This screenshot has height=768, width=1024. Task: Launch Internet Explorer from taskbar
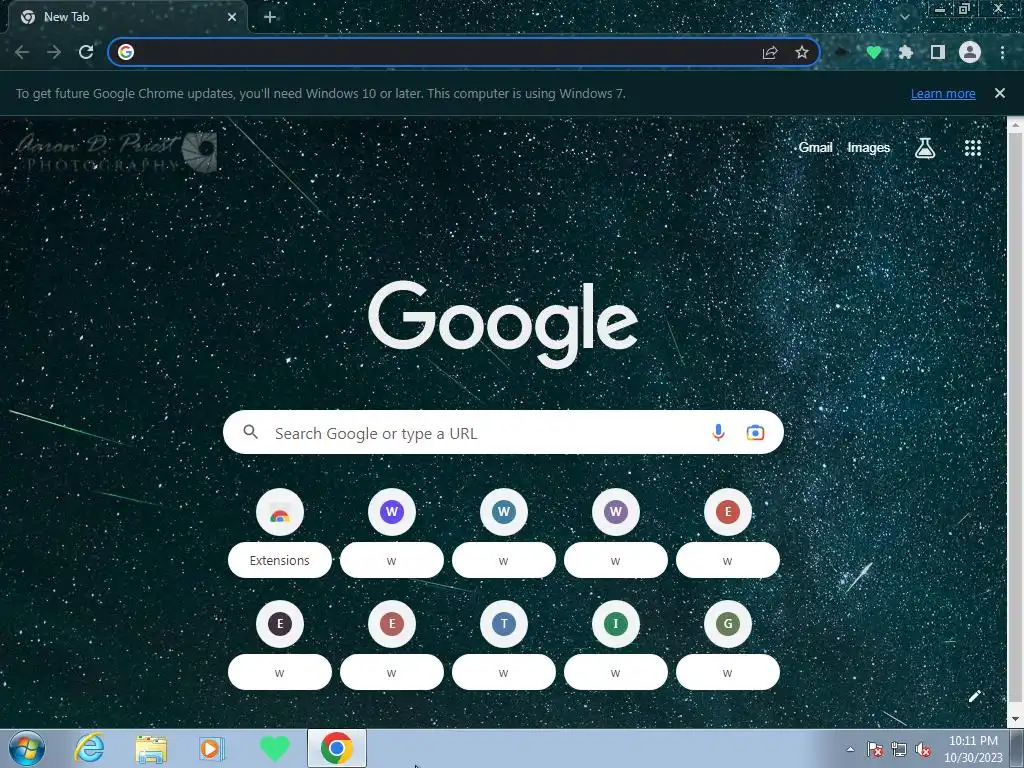coord(89,748)
